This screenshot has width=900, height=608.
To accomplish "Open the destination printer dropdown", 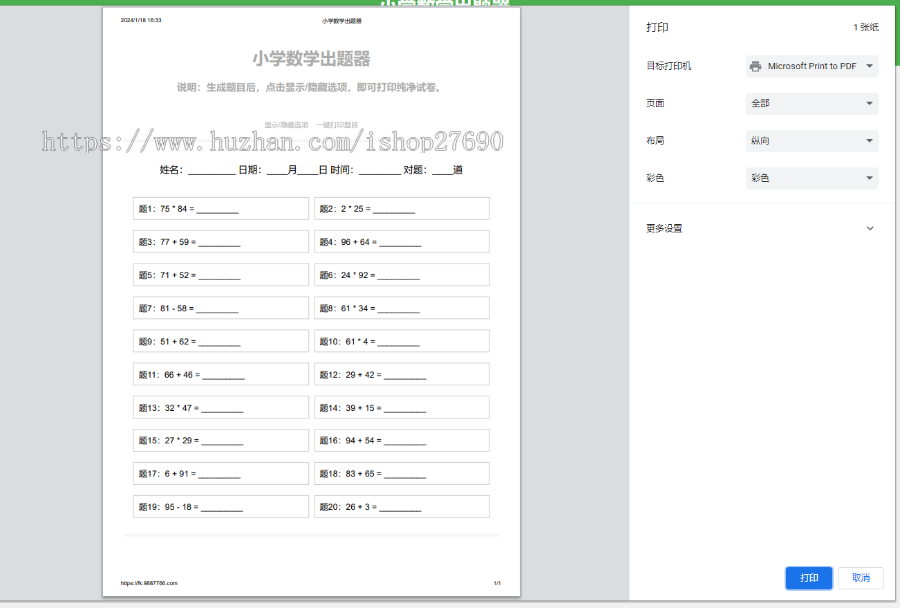I will [812, 66].
